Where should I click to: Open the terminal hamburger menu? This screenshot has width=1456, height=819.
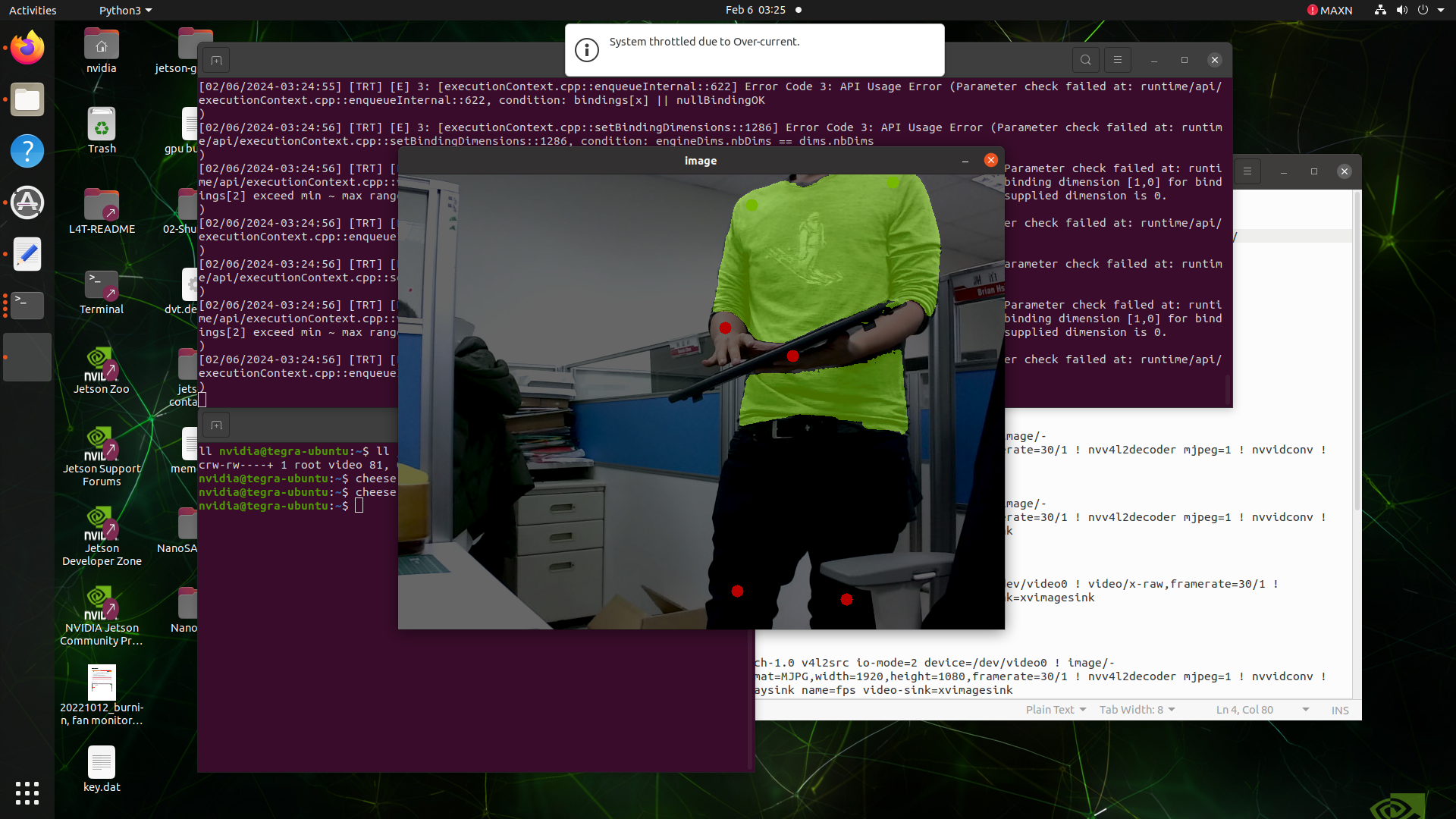(x=1117, y=60)
